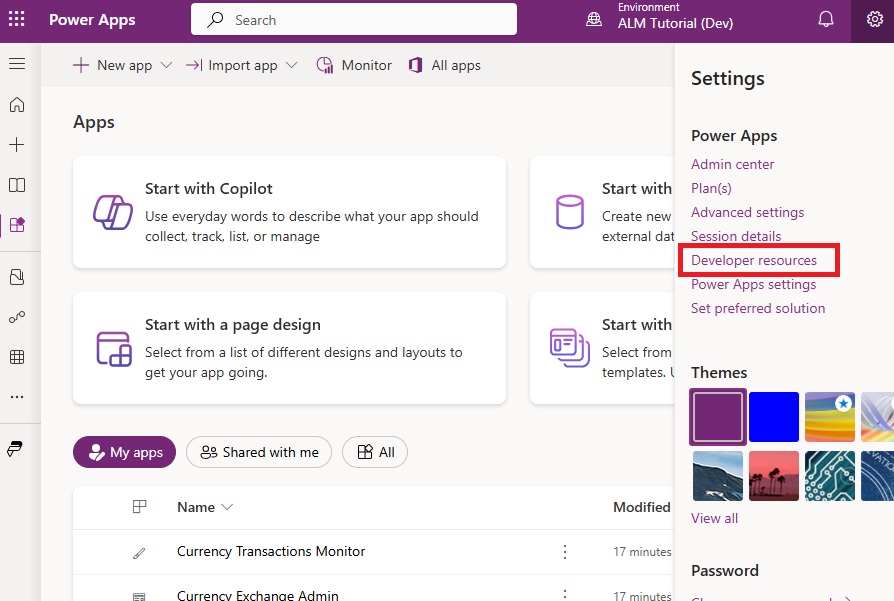Open Plan(s) link in Settings
The image size is (894, 601).
711,188
